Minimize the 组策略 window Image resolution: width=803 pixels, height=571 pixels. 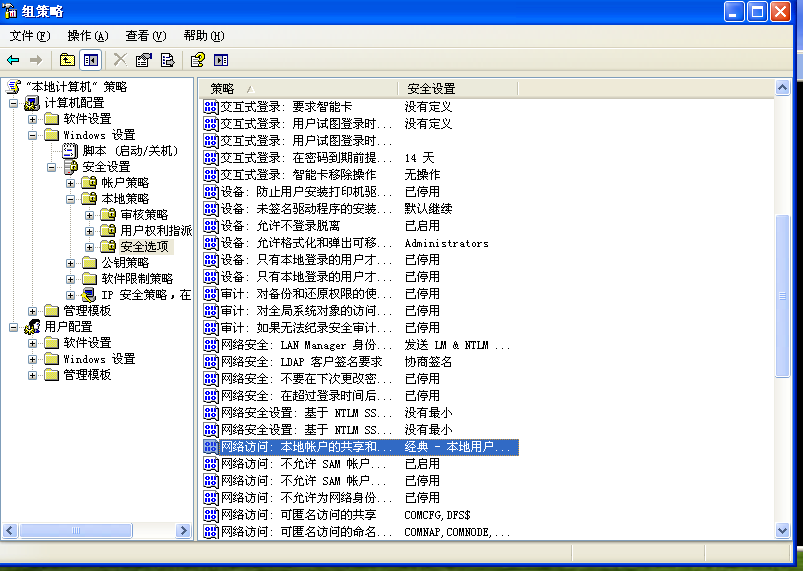[734, 11]
